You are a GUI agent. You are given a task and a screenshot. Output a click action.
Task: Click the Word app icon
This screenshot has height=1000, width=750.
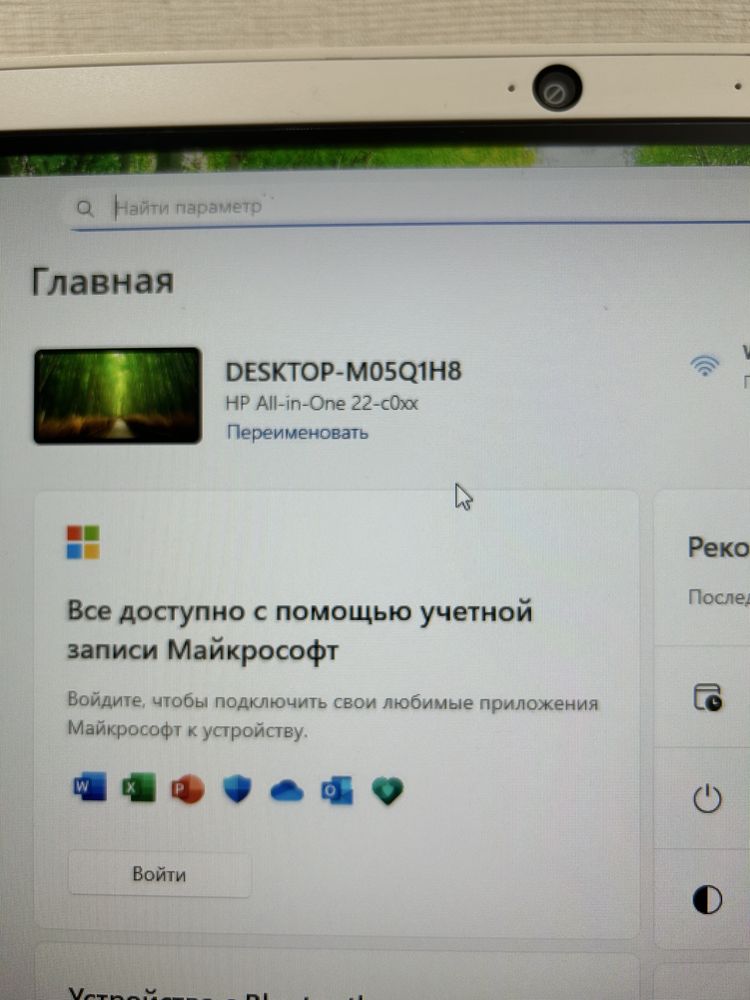click(90, 786)
